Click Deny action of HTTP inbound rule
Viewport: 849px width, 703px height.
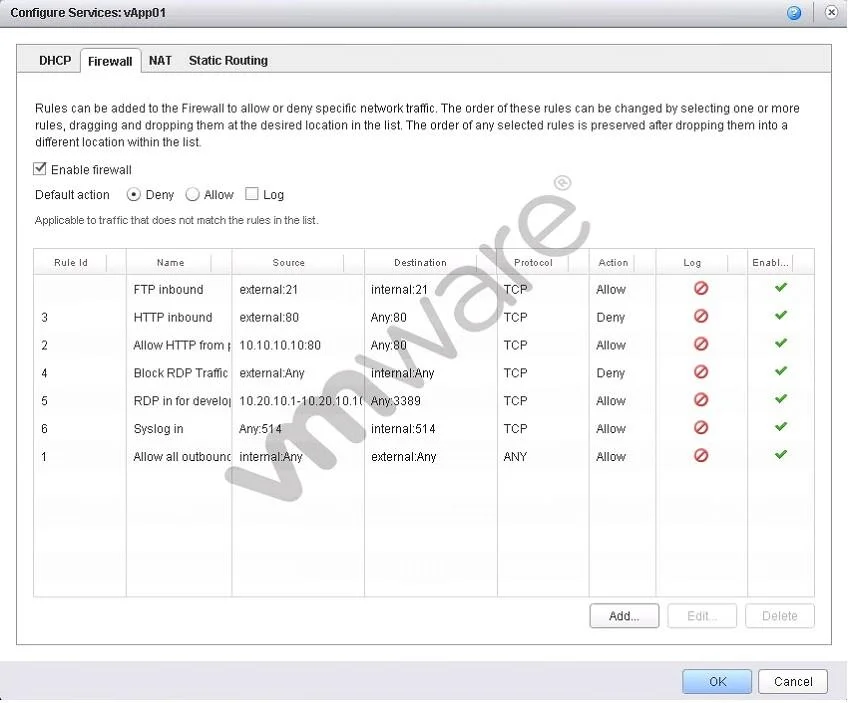point(610,317)
